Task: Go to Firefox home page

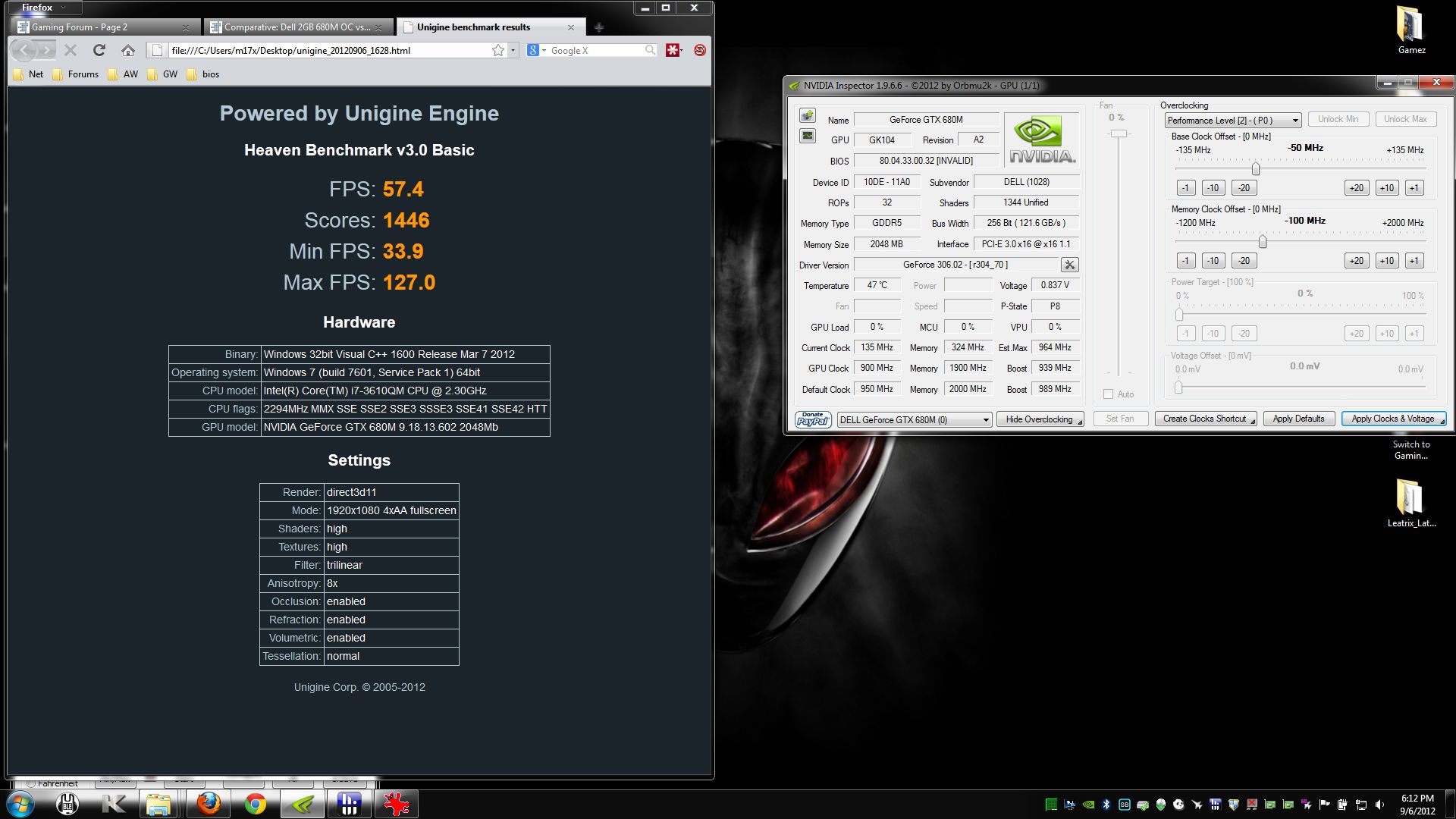Action: tap(128, 50)
